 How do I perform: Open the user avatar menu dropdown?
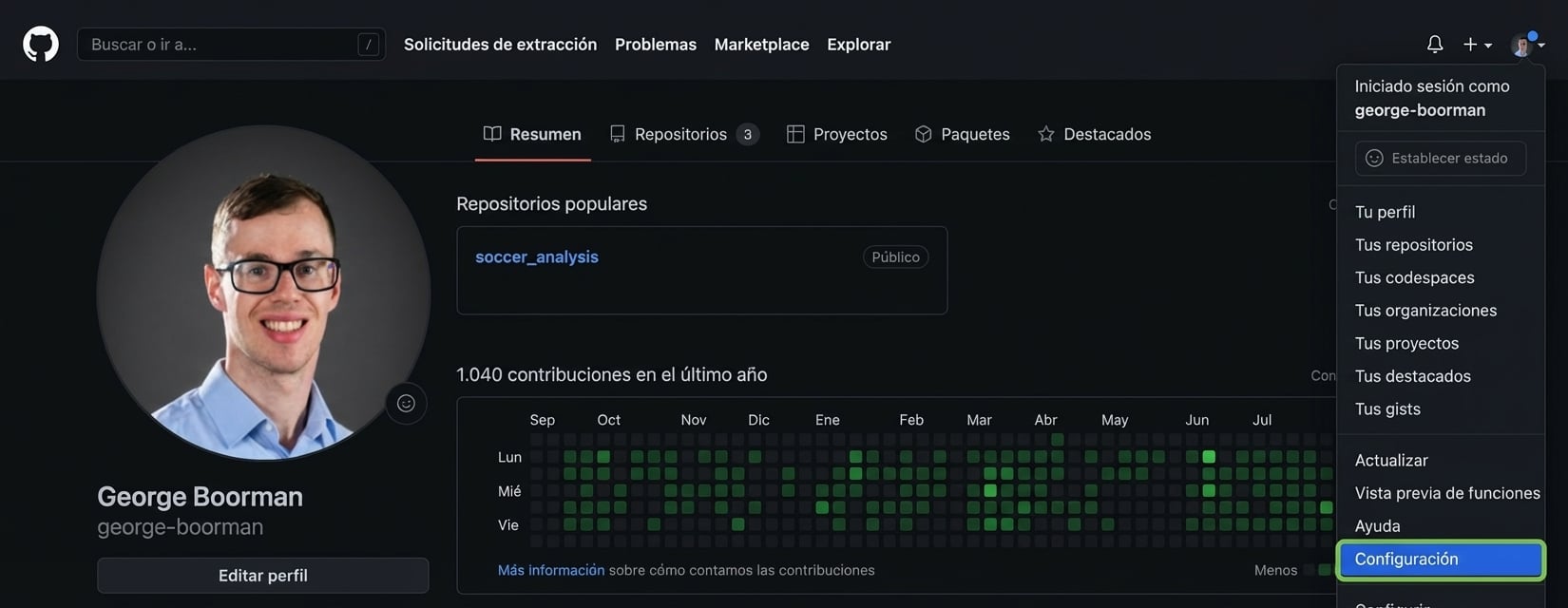click(x=1527, y=44)
